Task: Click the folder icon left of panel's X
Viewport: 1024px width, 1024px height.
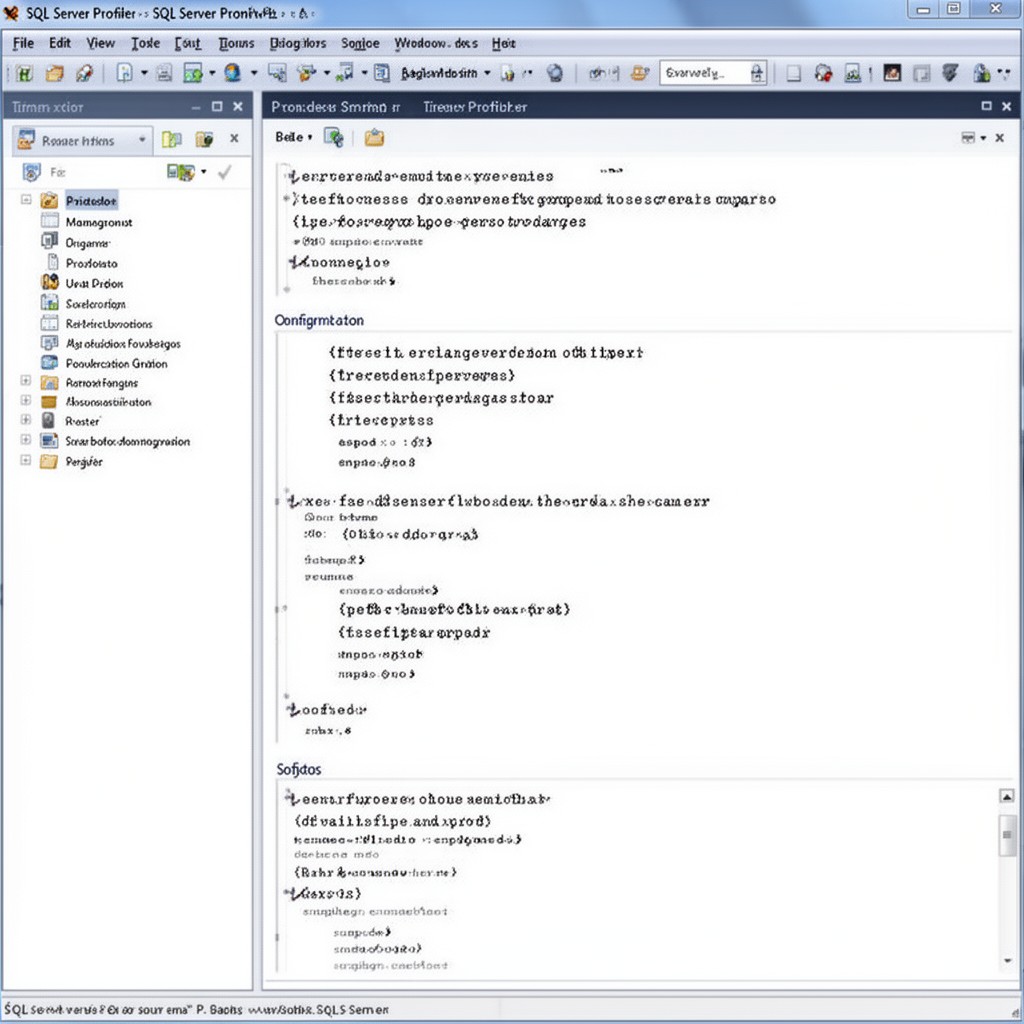Action: click(x=204, y=139)
